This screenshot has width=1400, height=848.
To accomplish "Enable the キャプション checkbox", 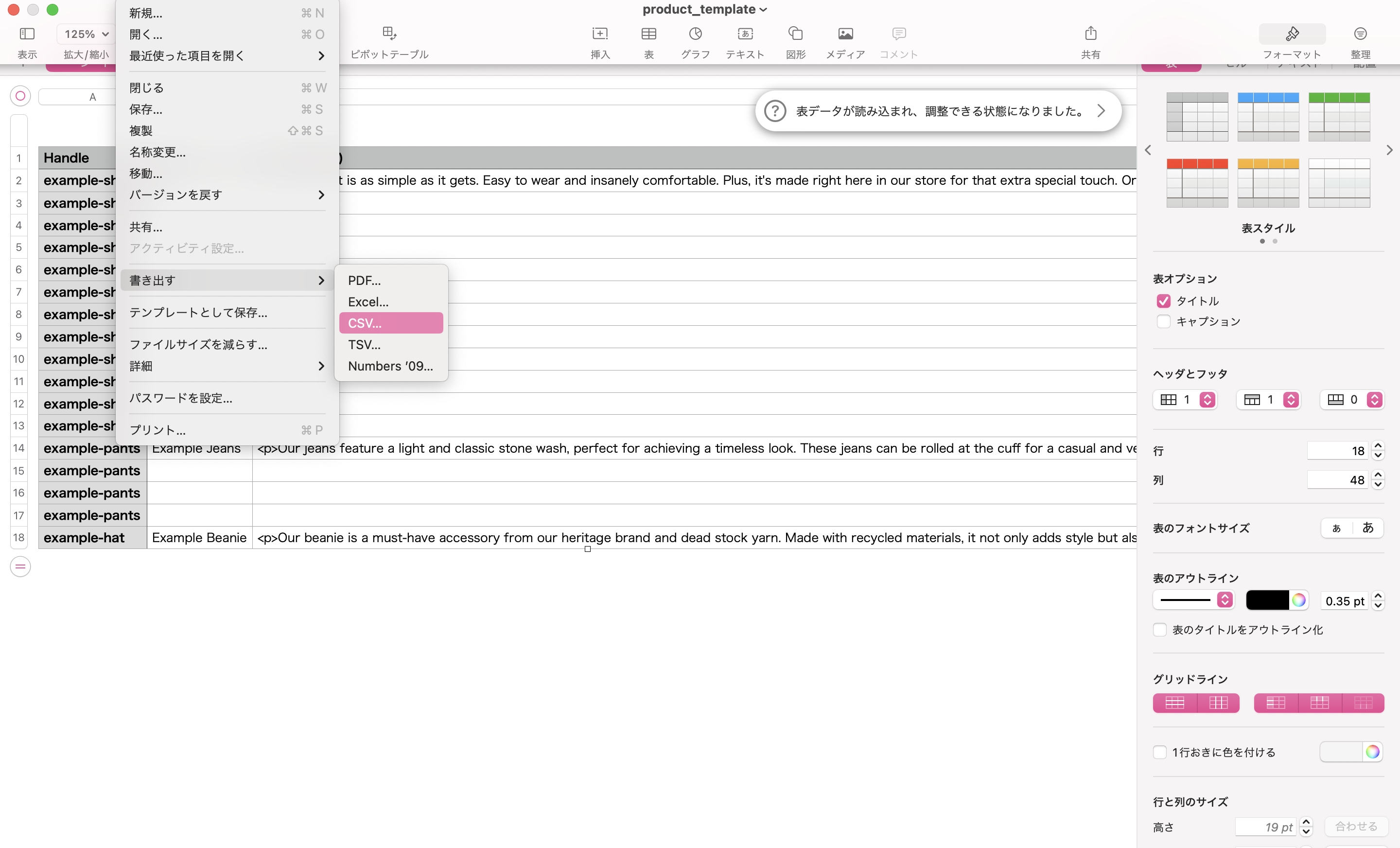I will [x=1163, y=322].
